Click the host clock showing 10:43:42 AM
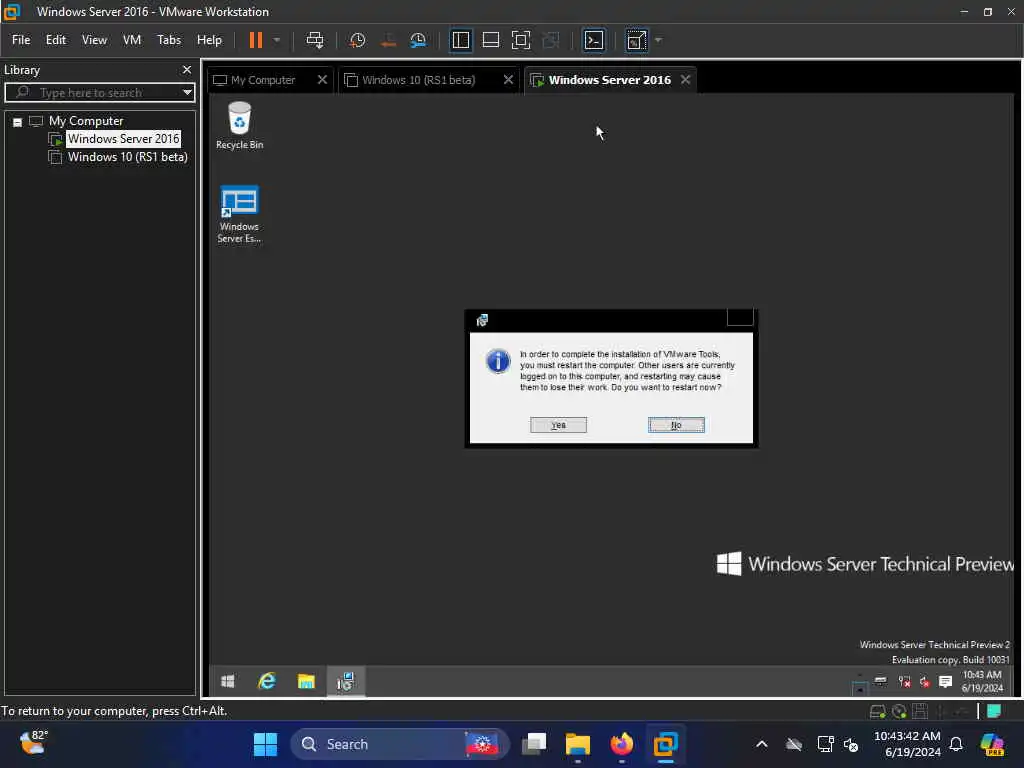Image resolution: width=1024 pixels, height=768 pixels. [907, 744]
